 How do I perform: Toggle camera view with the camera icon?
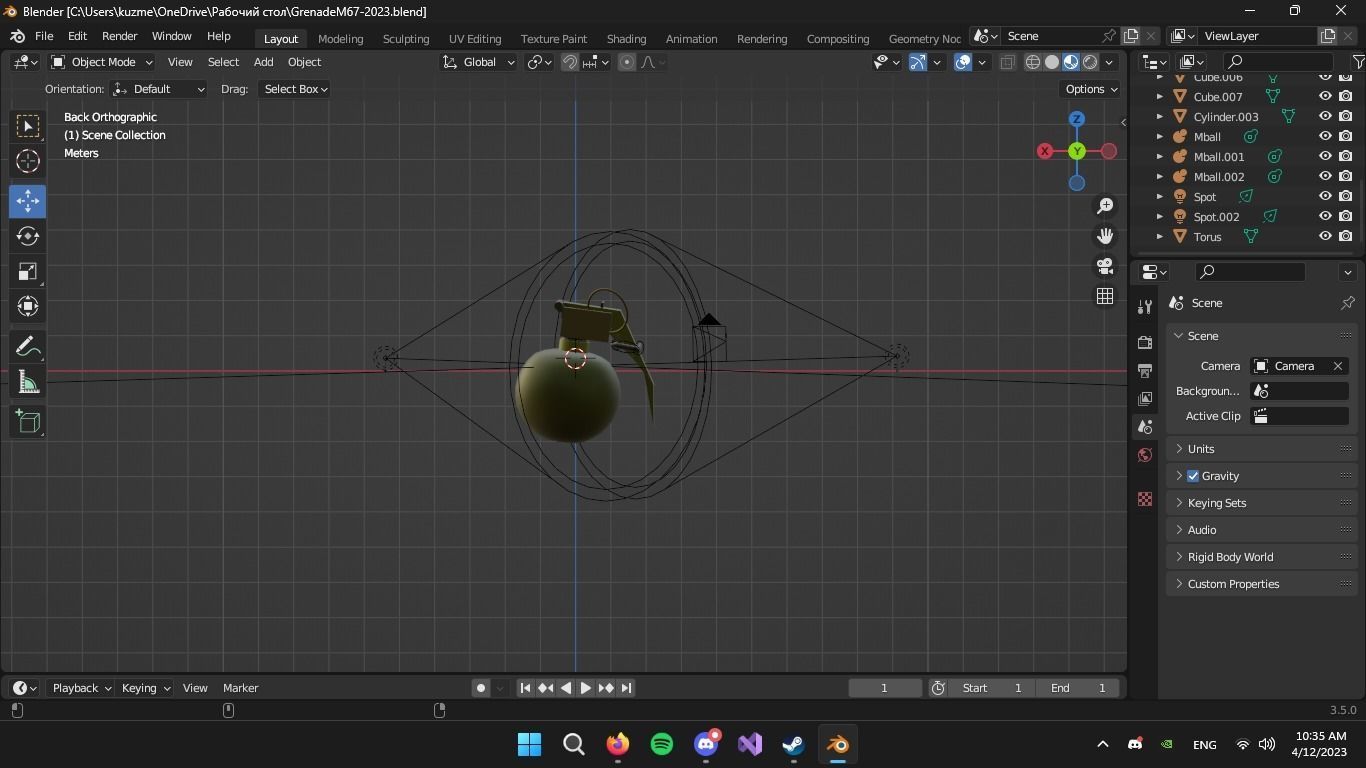point(1105,266)
